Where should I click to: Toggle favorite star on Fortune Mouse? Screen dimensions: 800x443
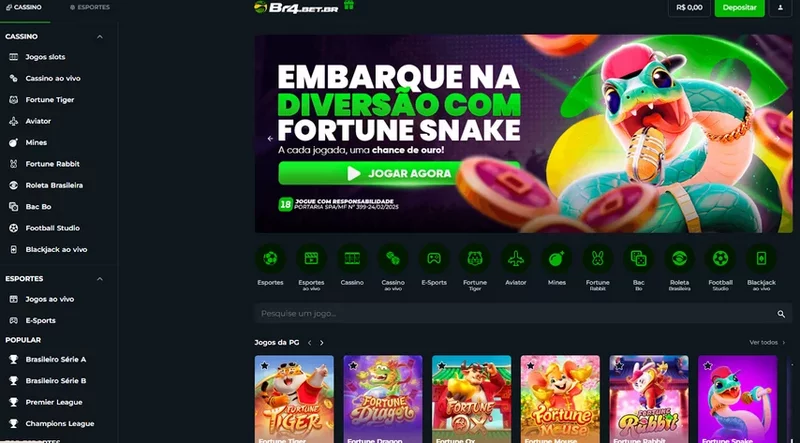(530, 365)
